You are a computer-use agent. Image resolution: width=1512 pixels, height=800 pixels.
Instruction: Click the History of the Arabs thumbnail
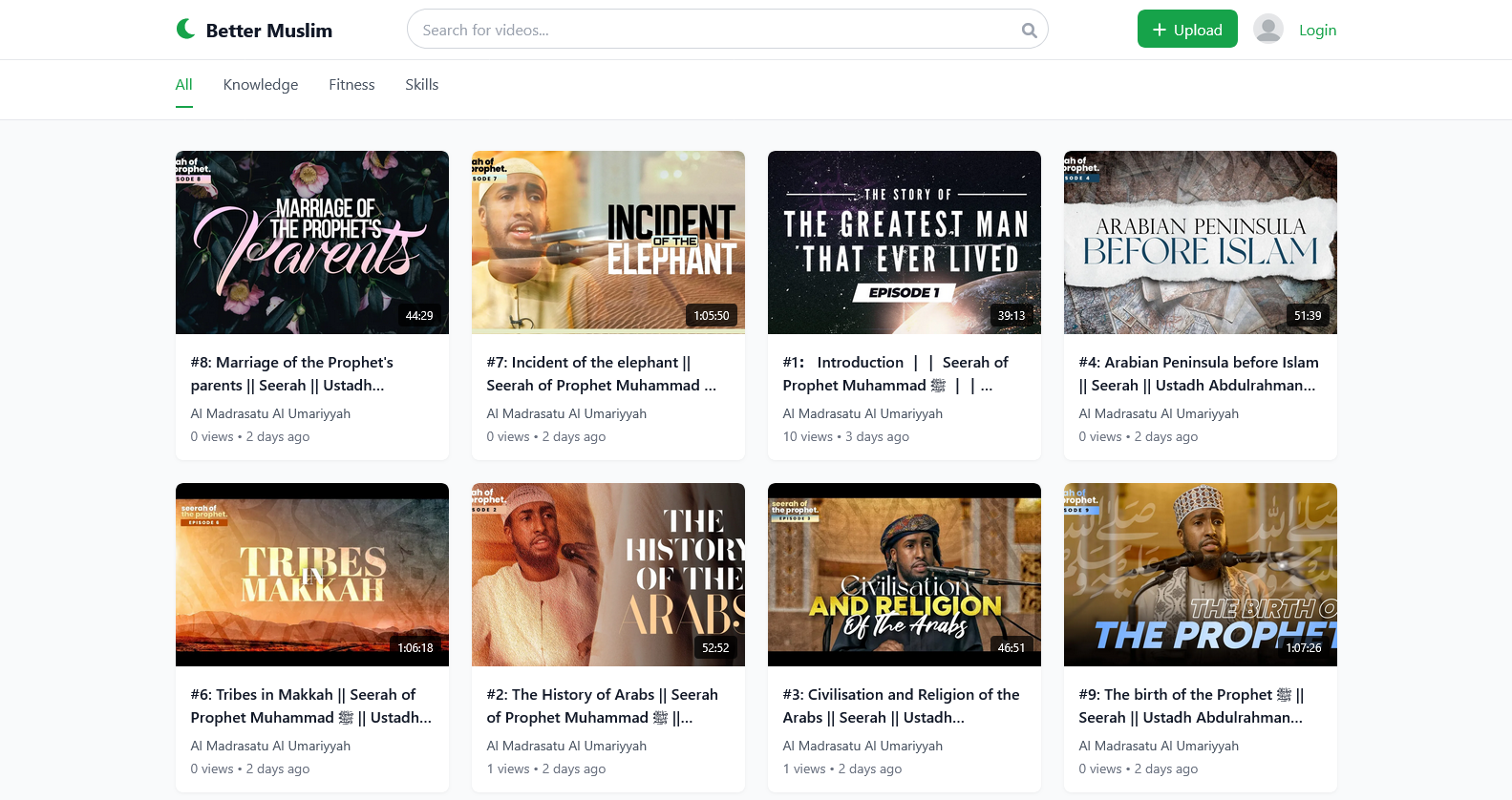[x=608, y=575]
